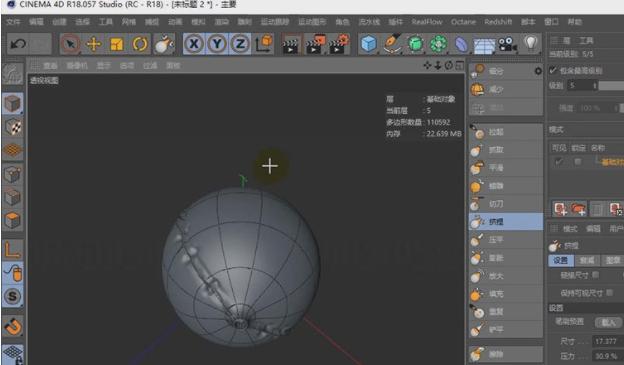Click the Undo arrow icon
Viewport: 624px width, 365px height.
18,43
